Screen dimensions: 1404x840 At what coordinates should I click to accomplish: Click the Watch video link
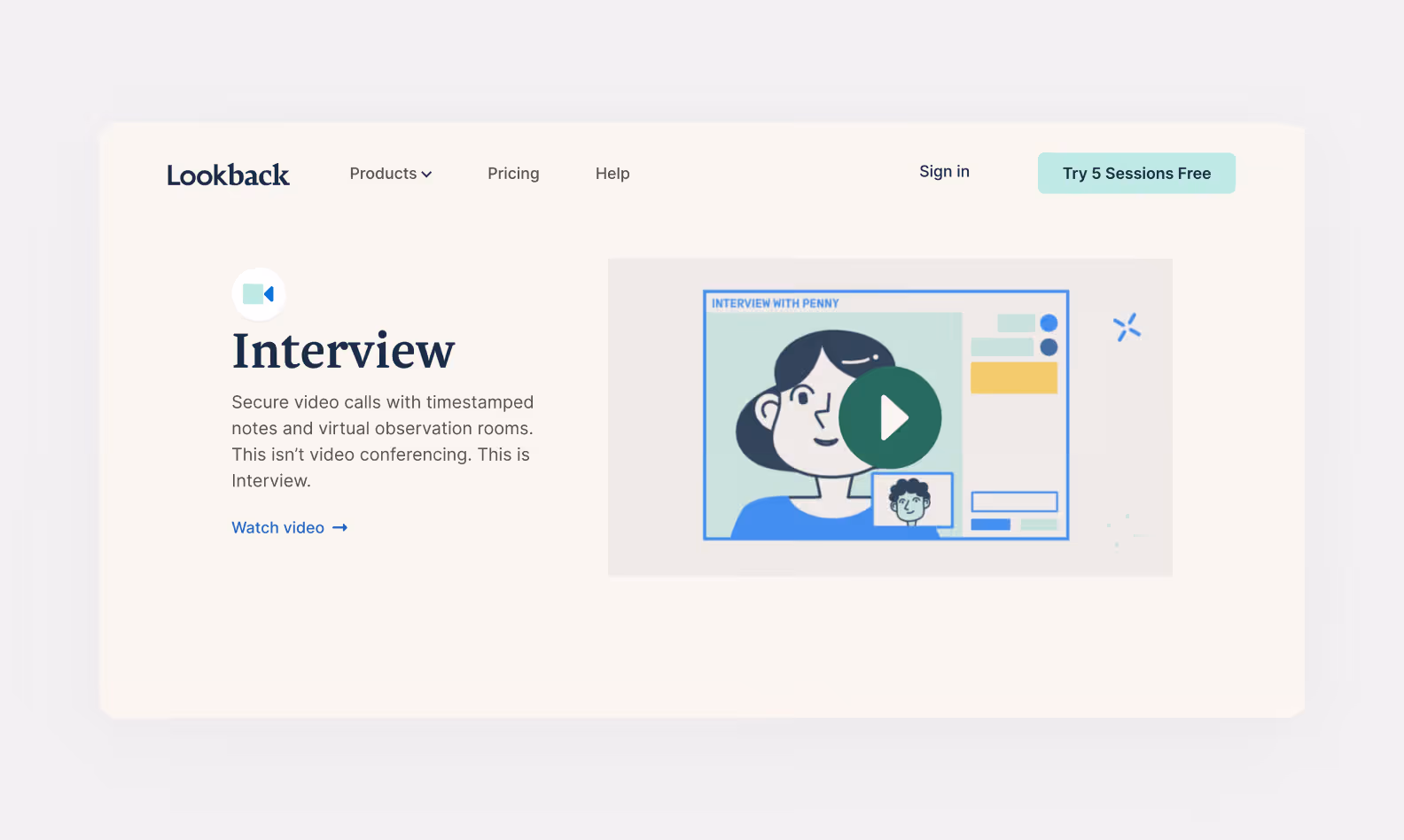click(290, 527)
